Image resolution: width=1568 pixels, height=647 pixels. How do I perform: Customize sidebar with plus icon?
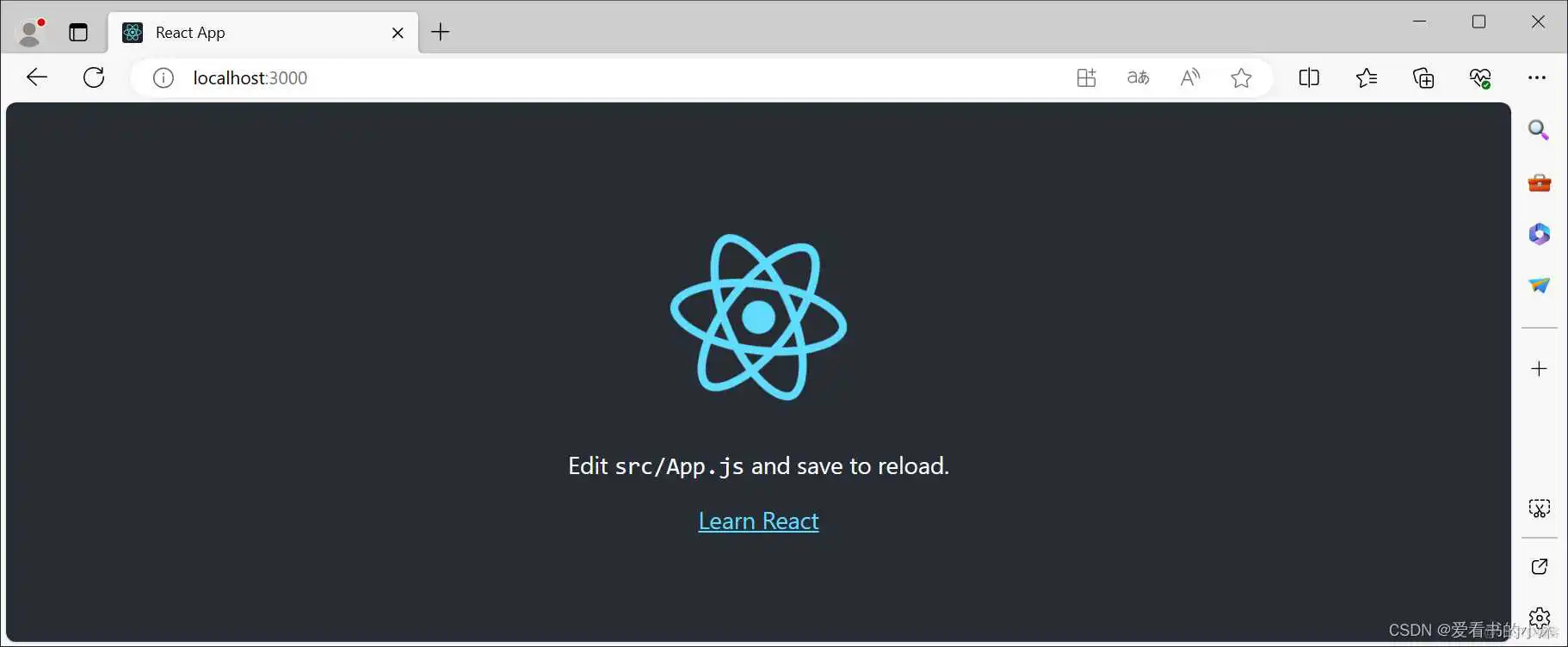[x=1539, y=369]
